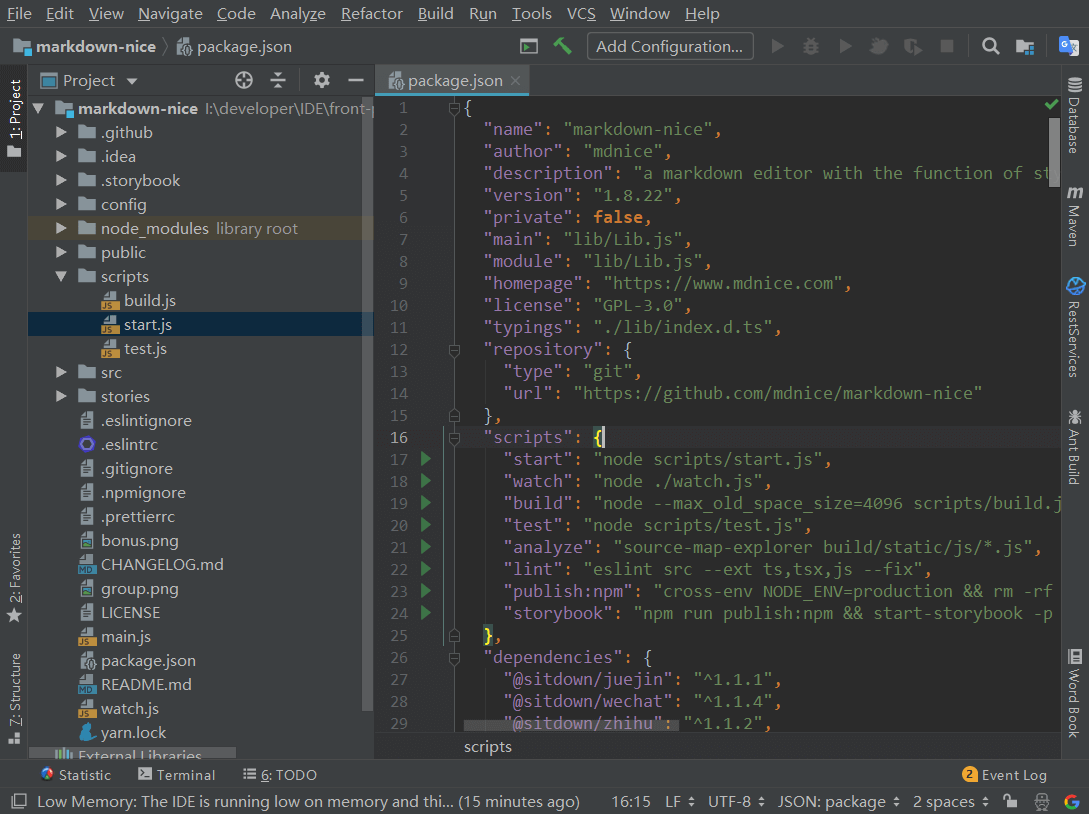Fold the scripts block in the gutter
Image resolution: width=1089 pixels, height=814 pixels.
tap(454, 438)
